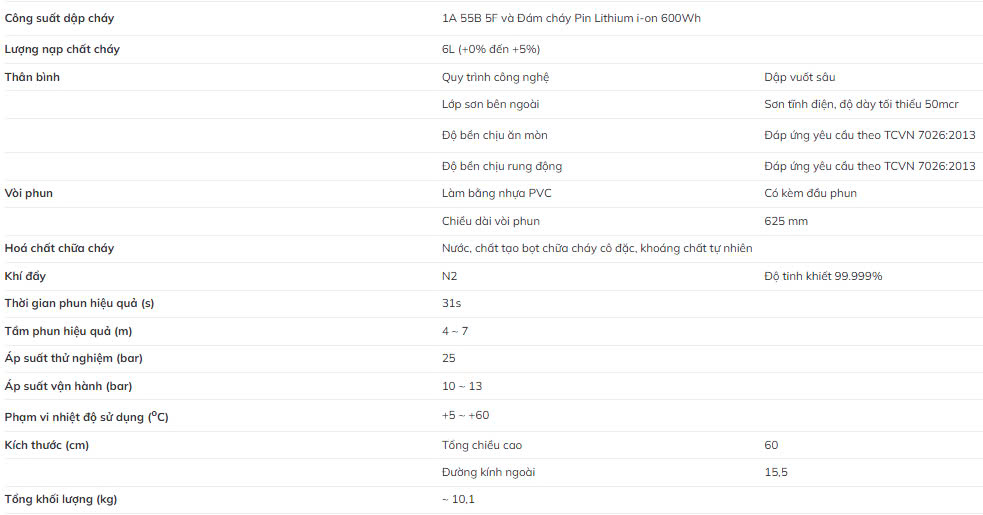Select the "~ 10,1" total weight value
Viewport: 983px width, 515px height.
coord(458,499)
